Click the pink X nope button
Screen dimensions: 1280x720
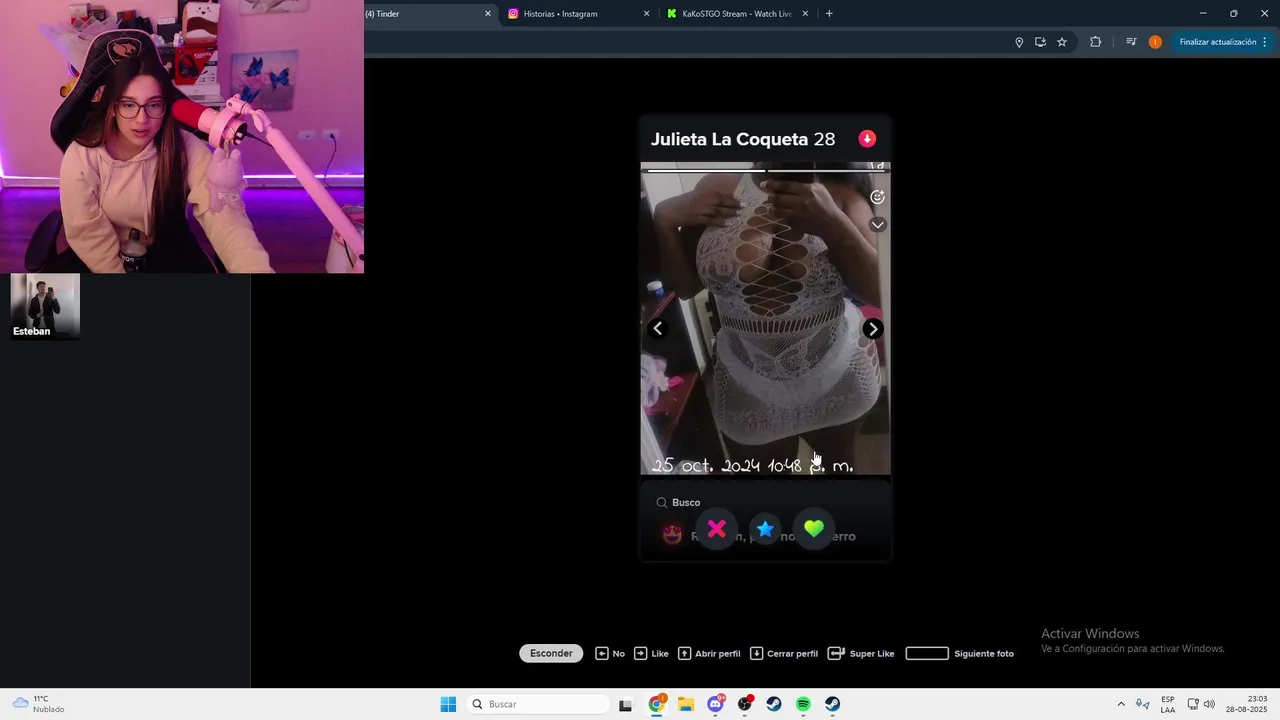click(717, 529)
